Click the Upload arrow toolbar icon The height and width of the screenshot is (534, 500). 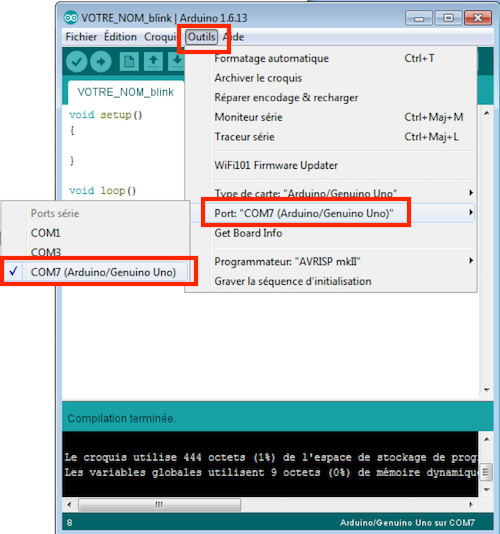click(x=101, y=62)
